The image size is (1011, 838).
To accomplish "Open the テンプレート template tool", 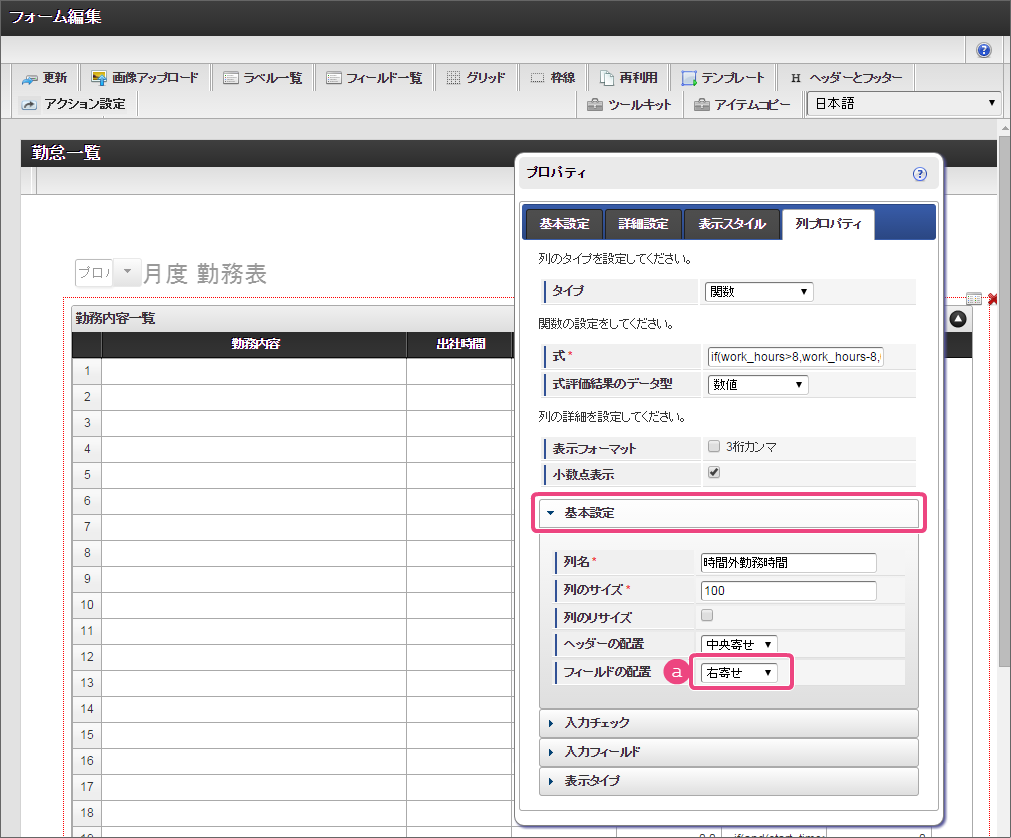I will pyautogui.click(x=722, y=77).
